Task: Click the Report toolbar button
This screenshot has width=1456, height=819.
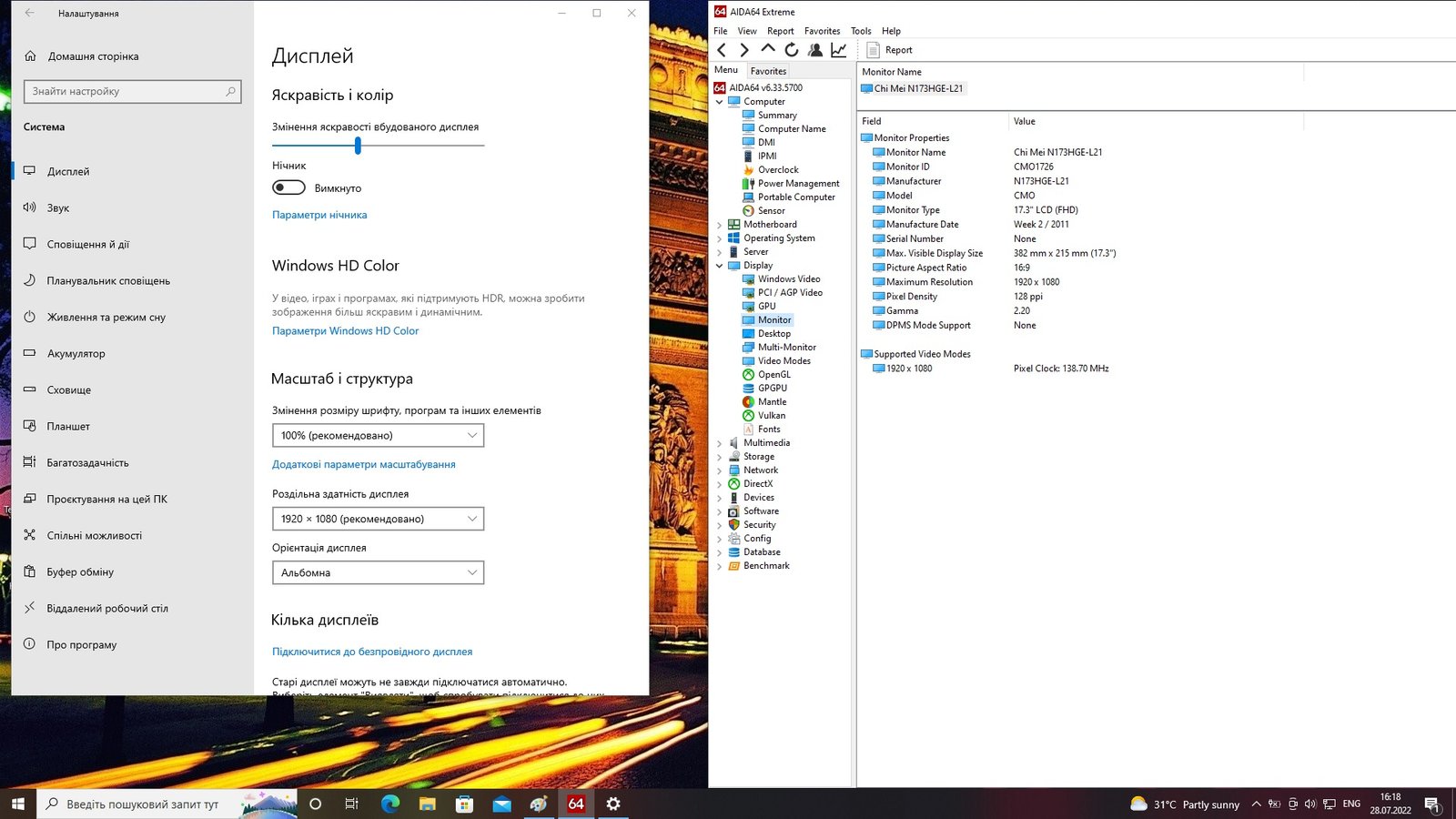Action: tap(889, 50)
